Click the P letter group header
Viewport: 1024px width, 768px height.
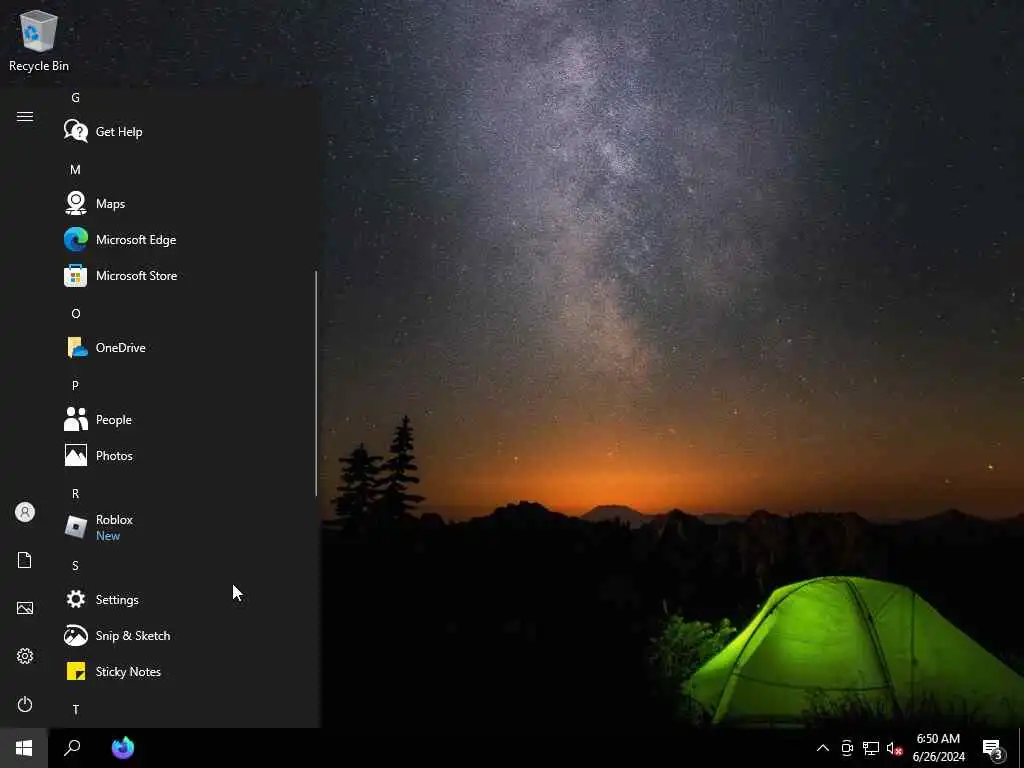pos(75,385)
